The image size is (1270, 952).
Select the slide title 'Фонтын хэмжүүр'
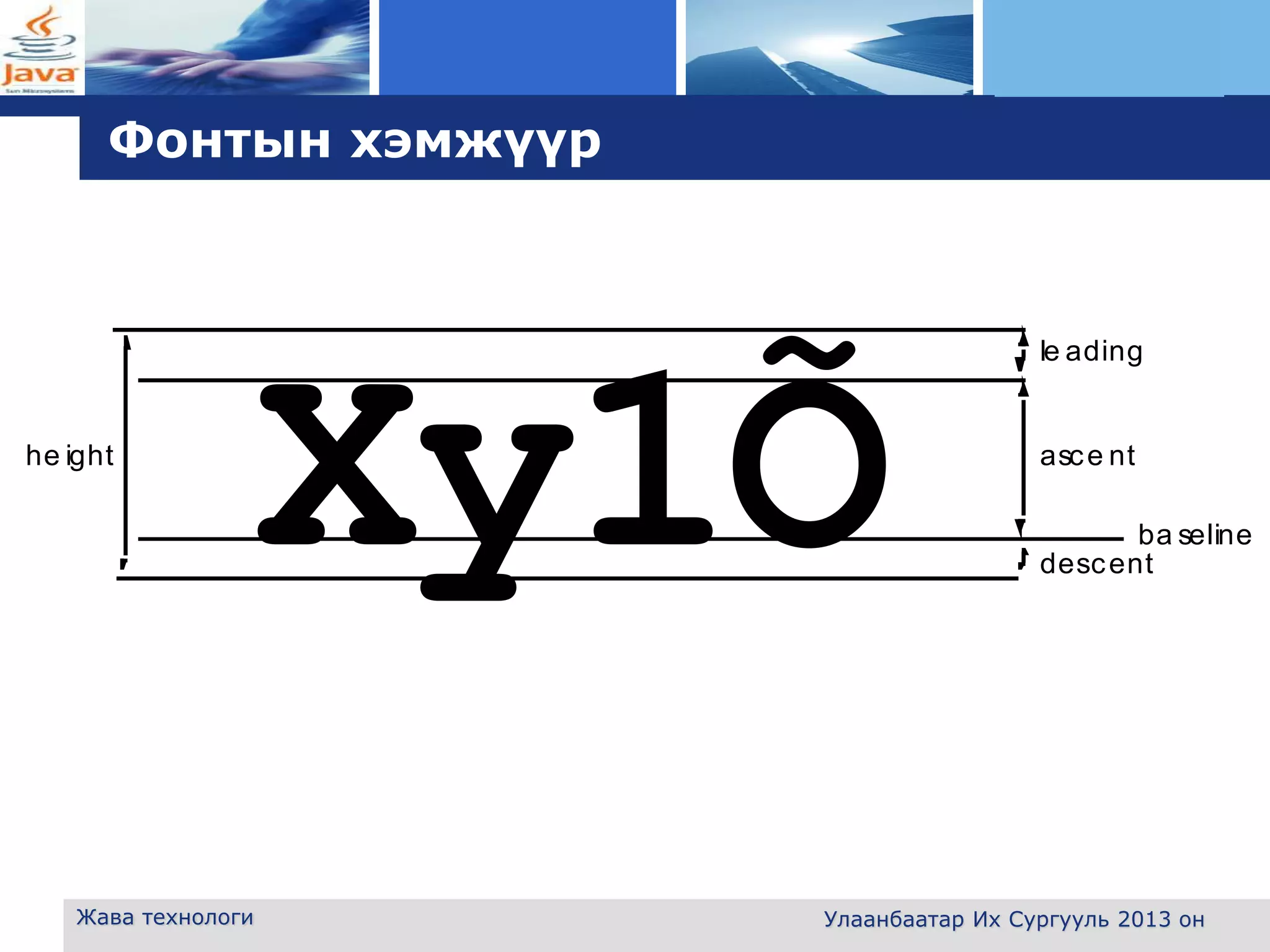point(355,143)
